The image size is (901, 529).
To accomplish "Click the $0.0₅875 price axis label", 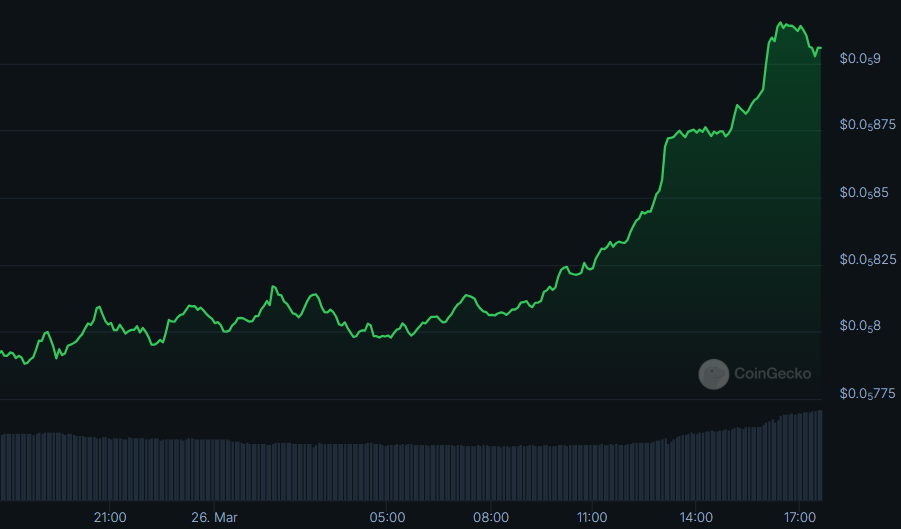I will click(x=866, y=125).
